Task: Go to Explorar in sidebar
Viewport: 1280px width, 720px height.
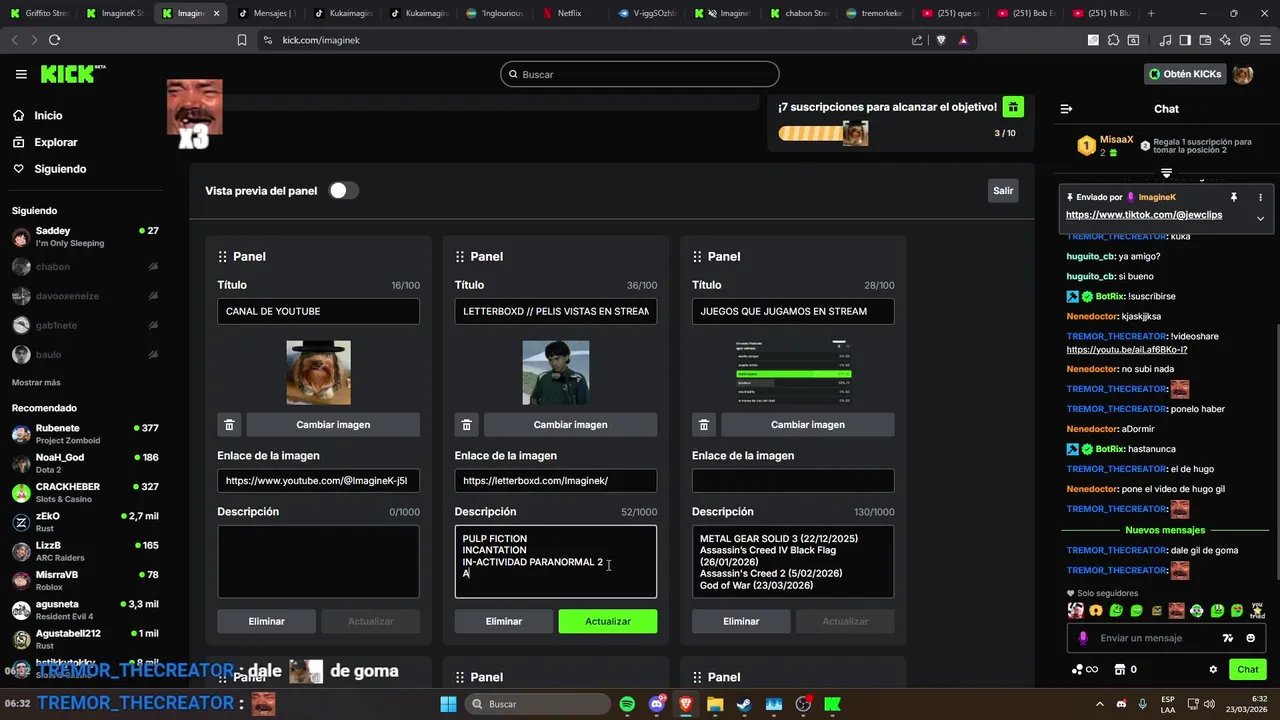Action: coord(45,142)
